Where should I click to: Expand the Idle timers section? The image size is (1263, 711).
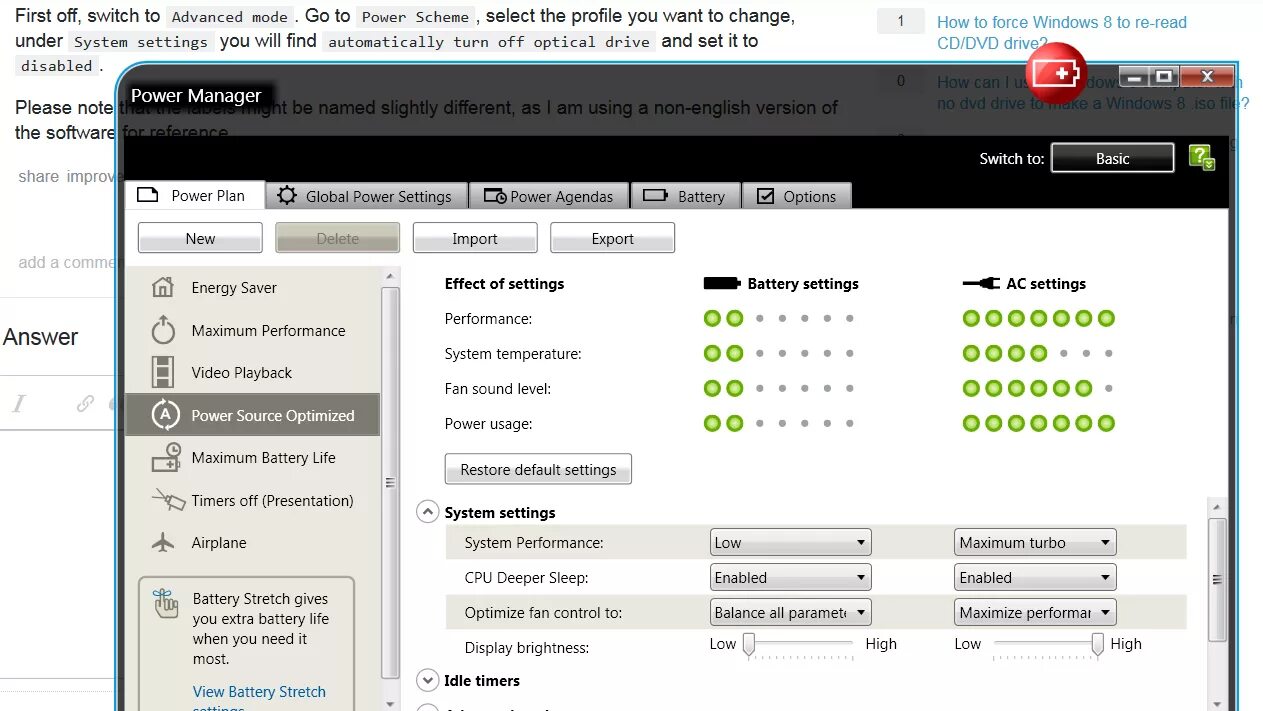coord(427,680)
